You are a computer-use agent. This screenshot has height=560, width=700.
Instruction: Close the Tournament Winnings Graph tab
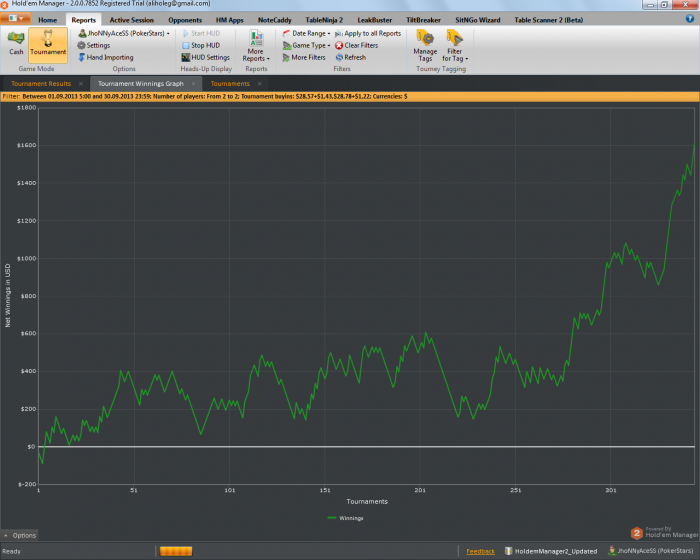(x=193, y=84)
